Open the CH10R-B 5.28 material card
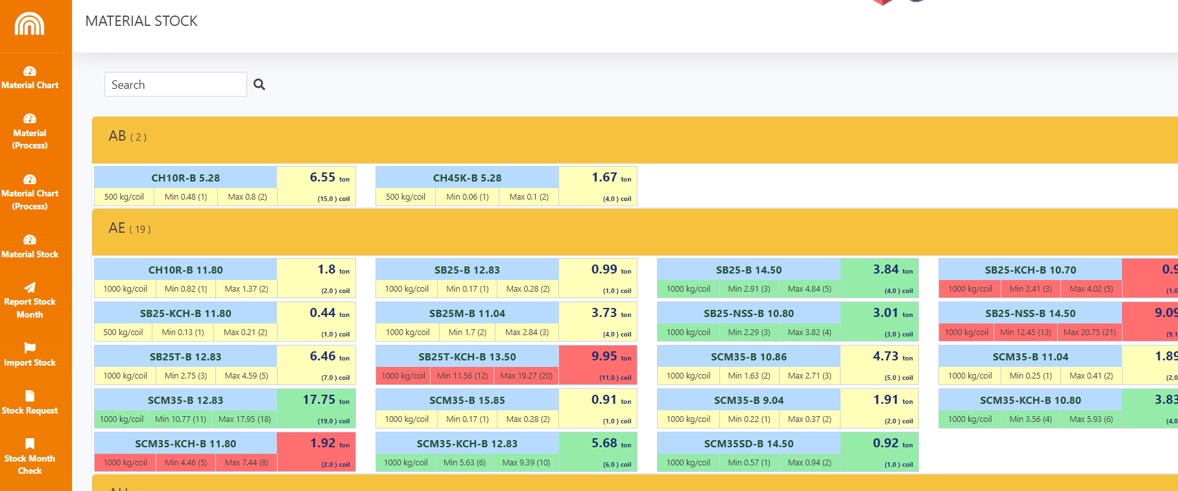The width and height of the screenshot is (1178, 491). [186, 178]
